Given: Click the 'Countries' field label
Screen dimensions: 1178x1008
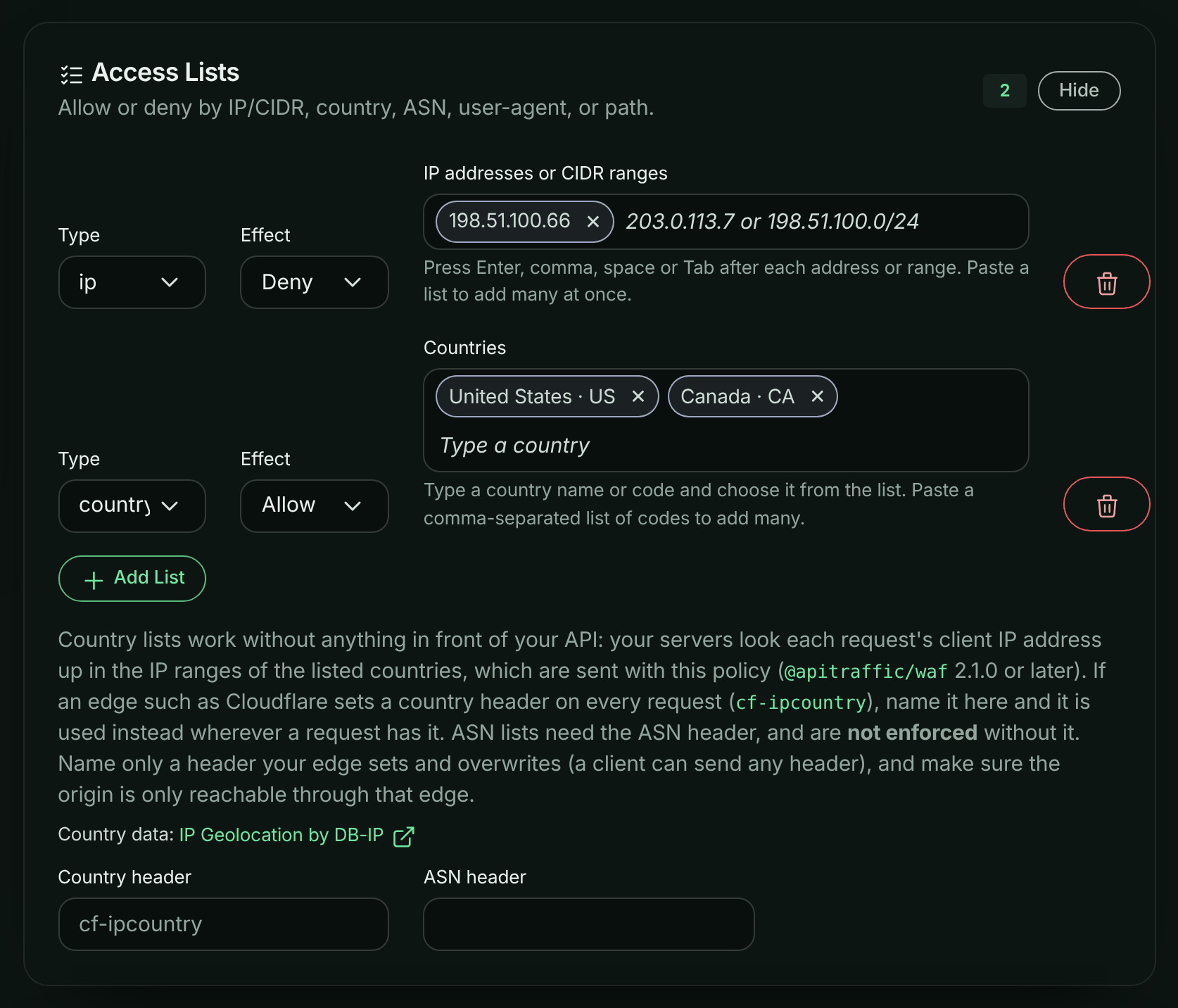Looking at the screenshot, I should [x=464, y=348].
